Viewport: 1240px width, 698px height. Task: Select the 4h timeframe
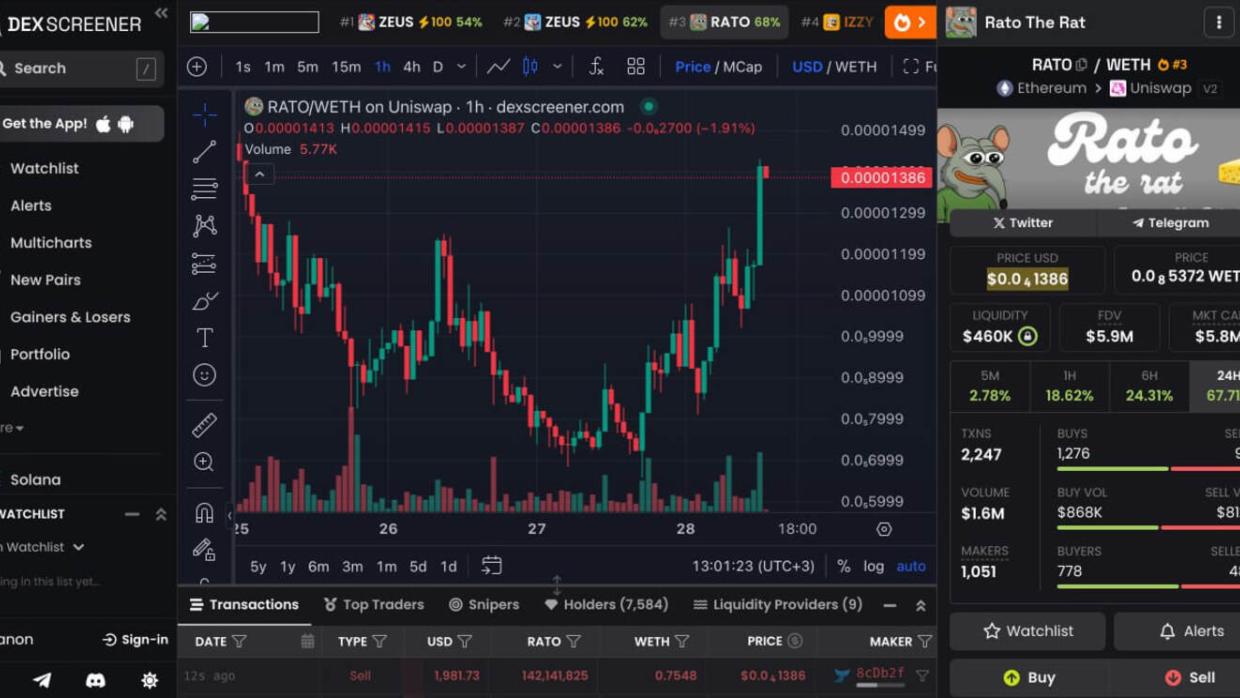pos(411,67)
